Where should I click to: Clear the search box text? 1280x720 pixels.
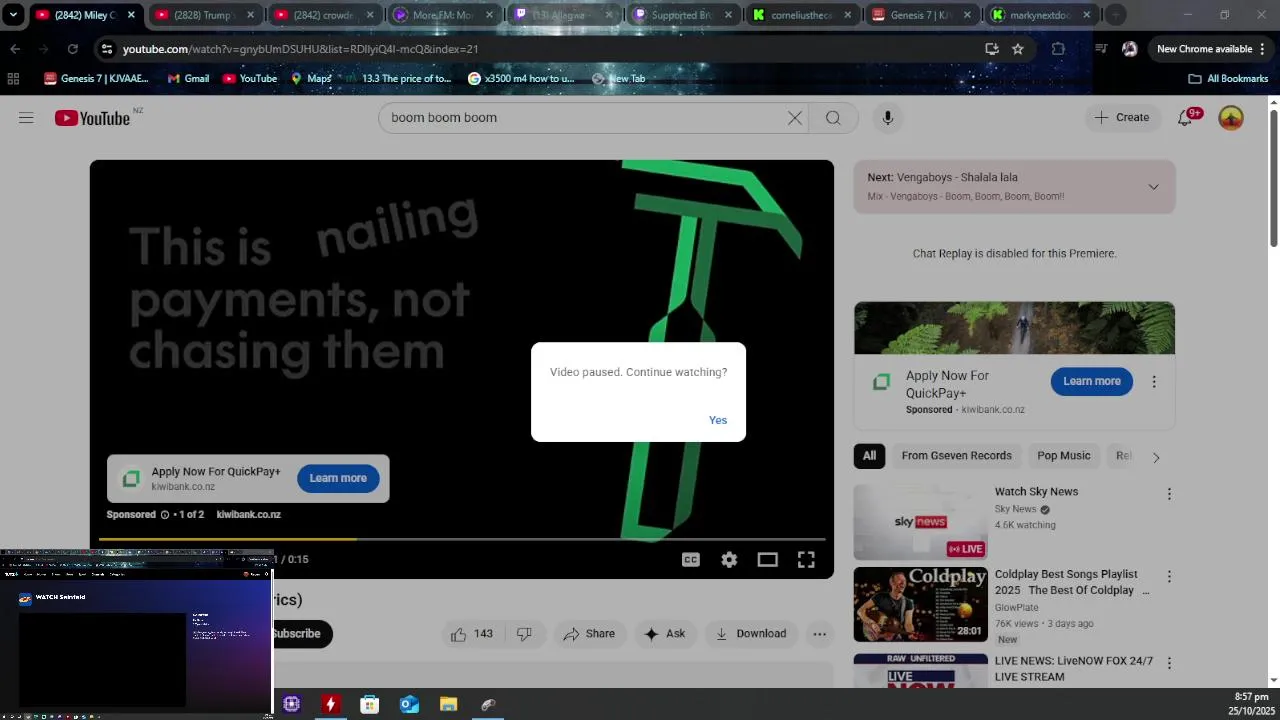coord(795,118)
